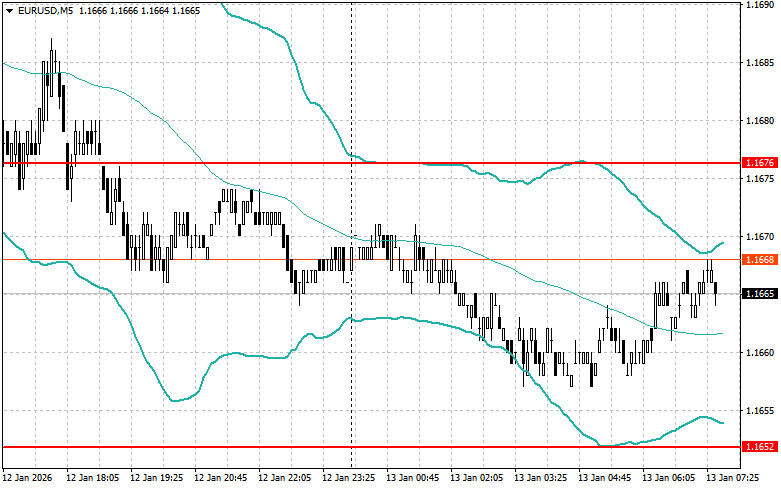781x489 pixels.
Task: Select the OHLC values 1.1666 1.1666 1.1664 1.1665
Action: click(x=139, y=10)
